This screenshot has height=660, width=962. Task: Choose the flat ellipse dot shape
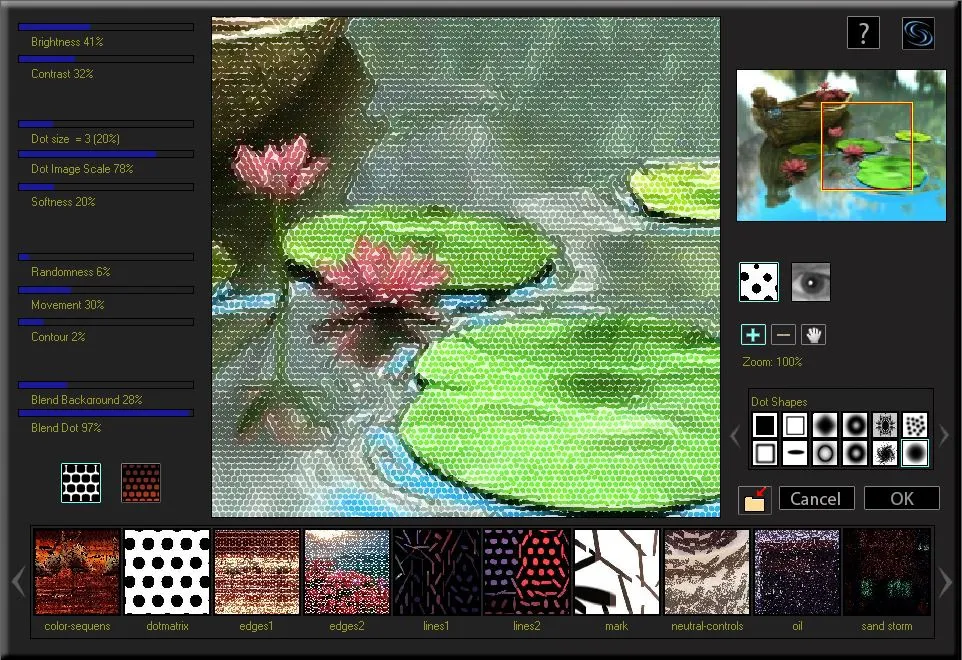pyautogui.click(x=795, y=454)
